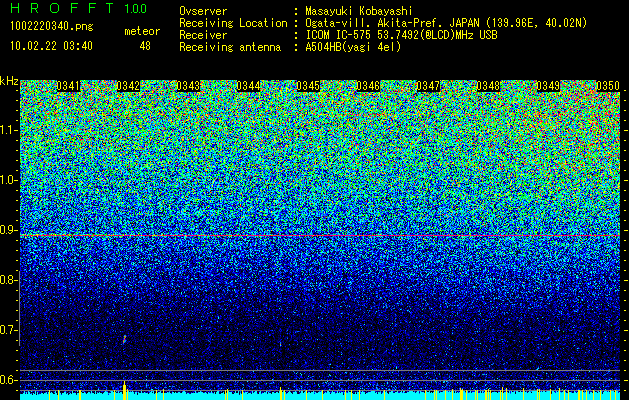Click the date stamp 10.02.22 03:40

tap(51, 46)
